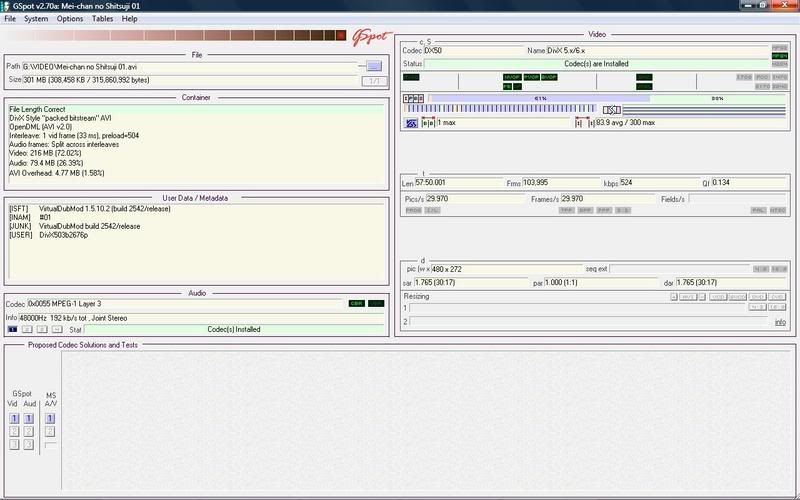Click the Qf field showing 0.134
Viewport: 800px width, 500px height.
[749, 183]
